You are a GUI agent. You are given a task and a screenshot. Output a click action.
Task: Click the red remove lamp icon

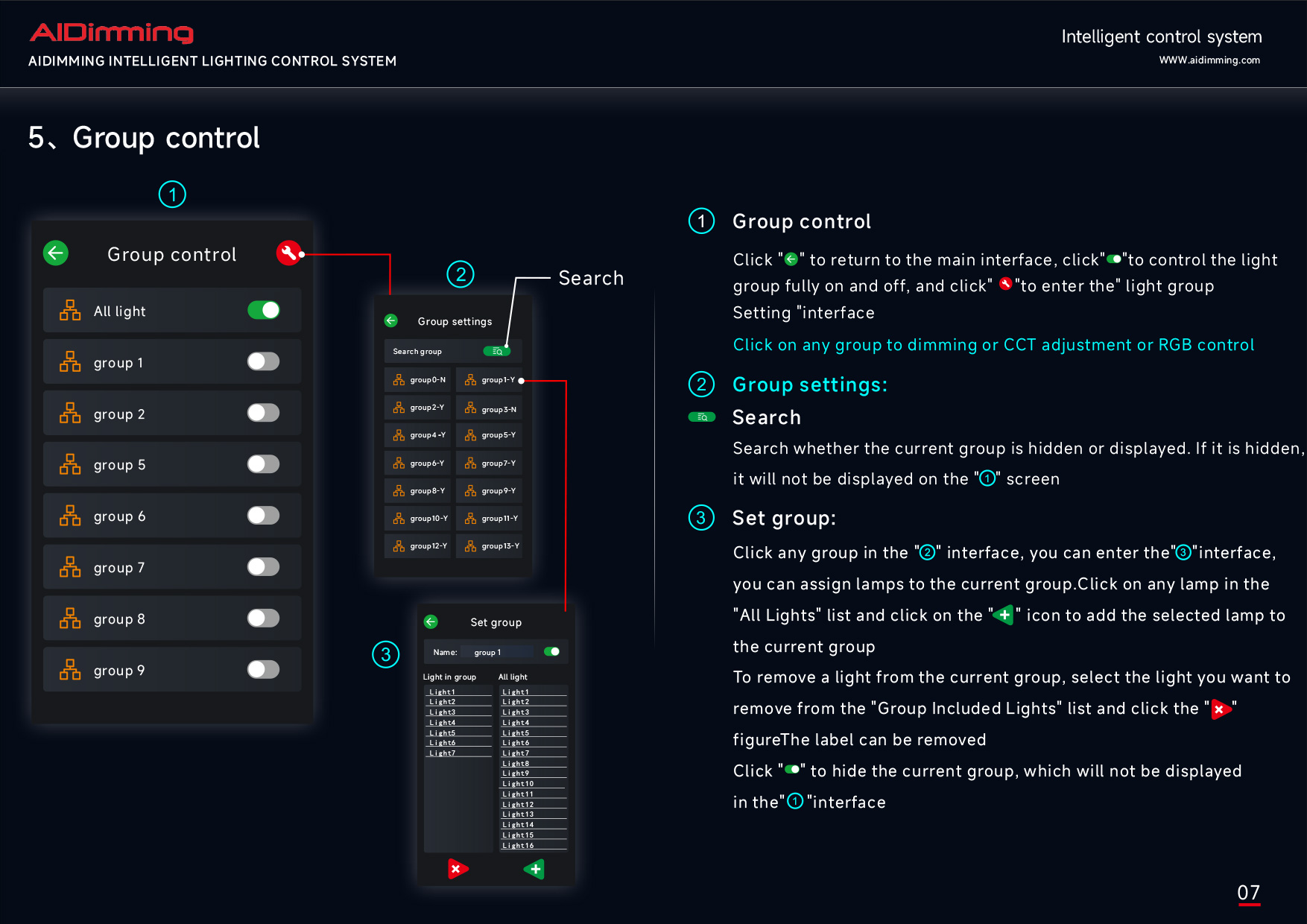pyautogui.click(x=458, y=869)
